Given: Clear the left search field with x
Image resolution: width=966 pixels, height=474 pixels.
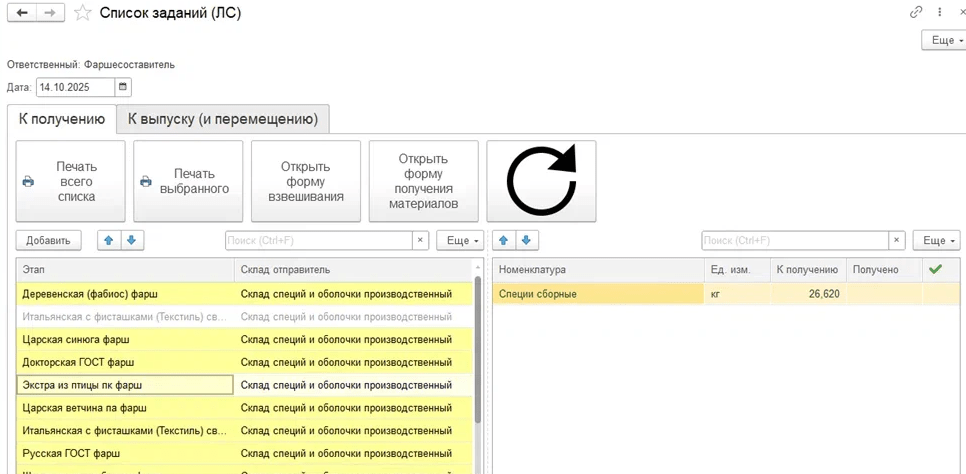Looking at the screenshot, I should pos(420,241).
